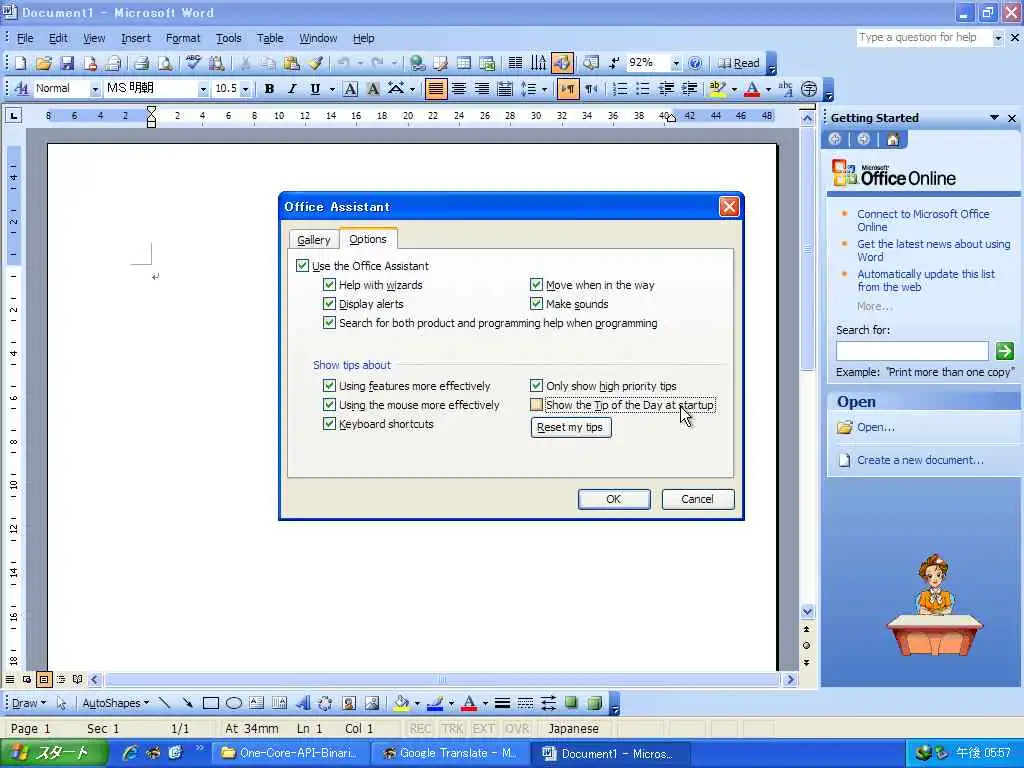
Task: Select the Oval drawing tool
Action: pyautogui.click(x=234, y=703)
